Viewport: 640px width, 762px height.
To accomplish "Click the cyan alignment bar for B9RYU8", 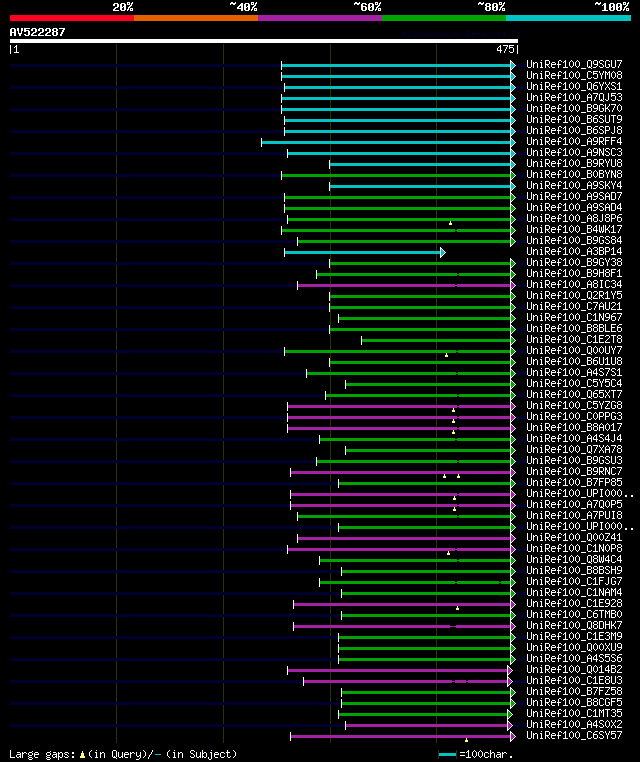I will 420,164.
